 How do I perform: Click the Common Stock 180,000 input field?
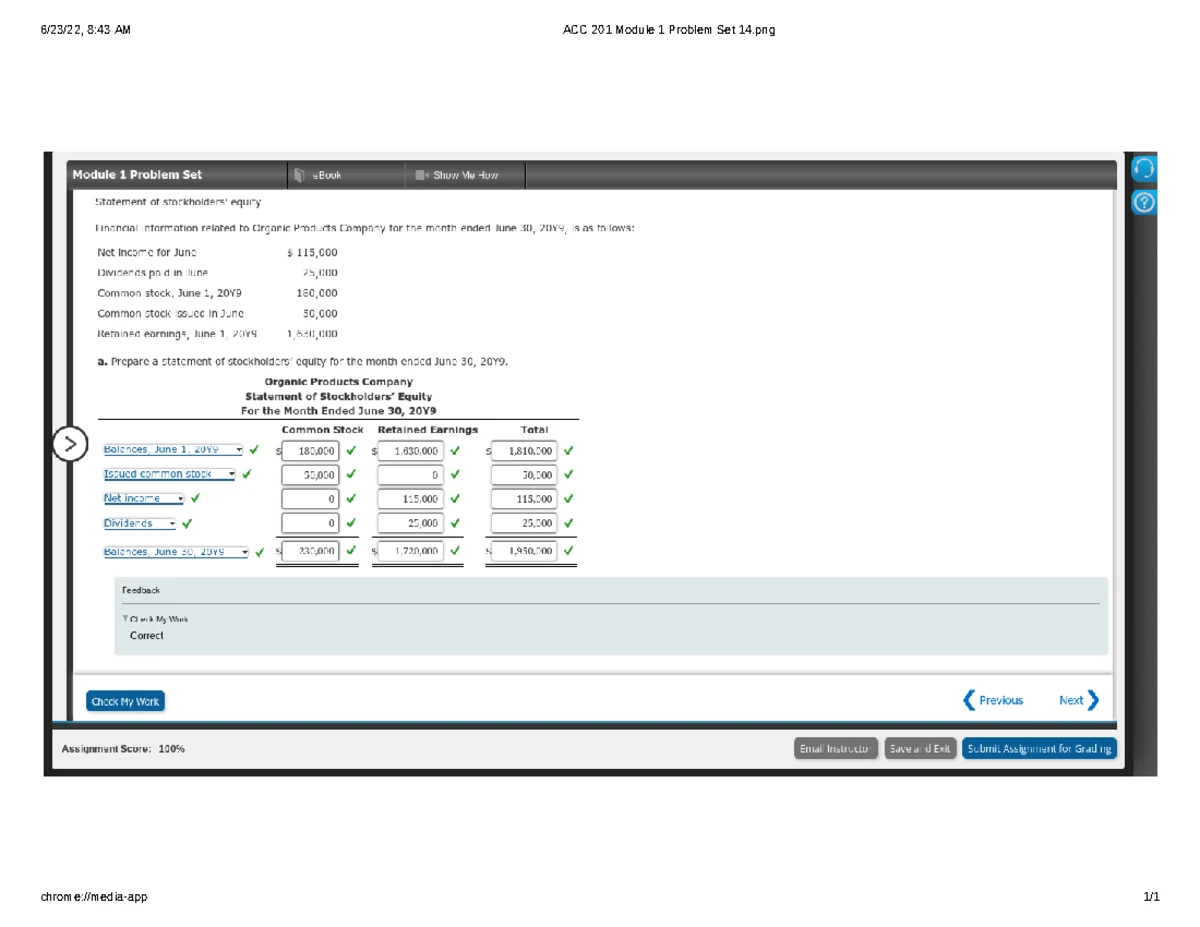pyautogui.click(x=311, y=451)
